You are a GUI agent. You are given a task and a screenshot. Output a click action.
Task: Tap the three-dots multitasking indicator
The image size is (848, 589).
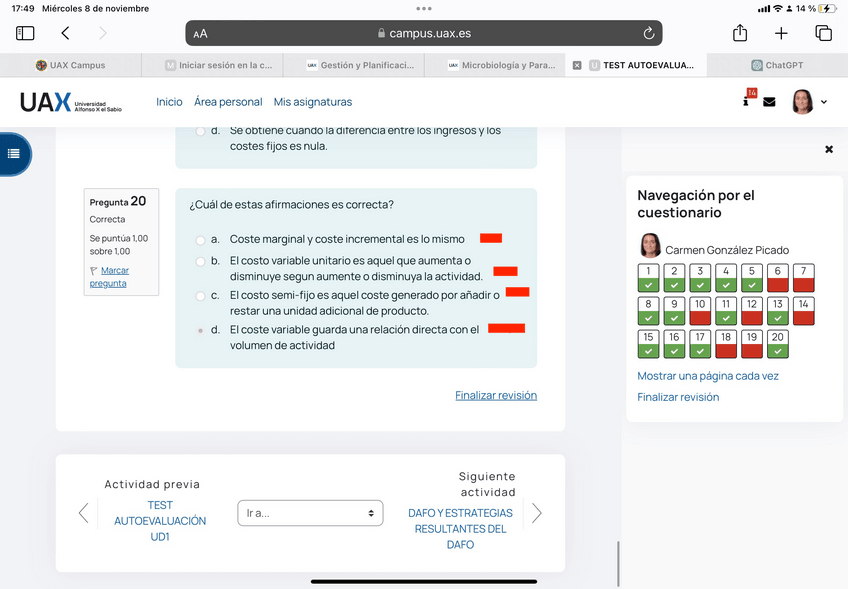(x=424, y=8)
